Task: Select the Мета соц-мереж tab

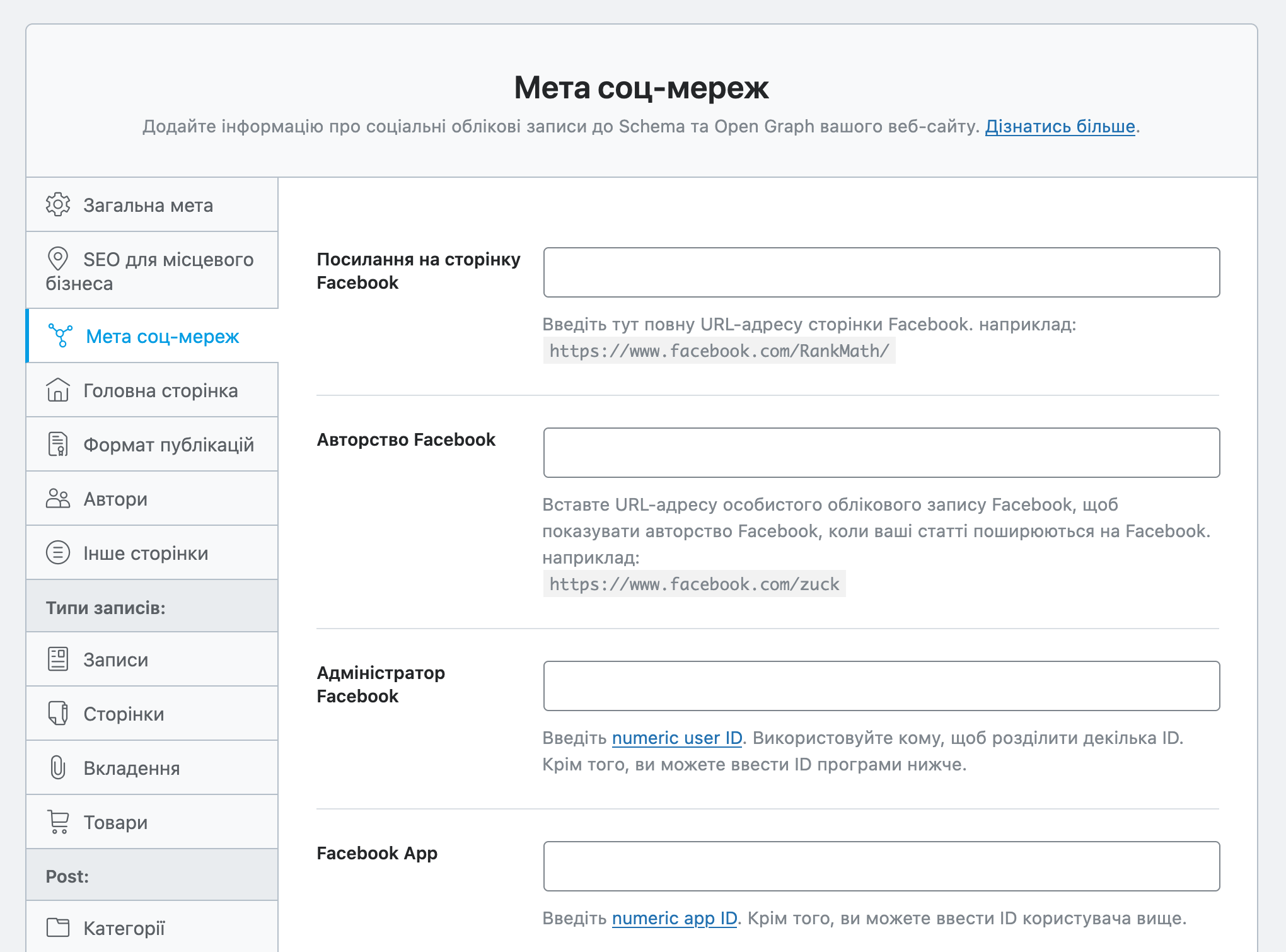Action: point(152,336)
